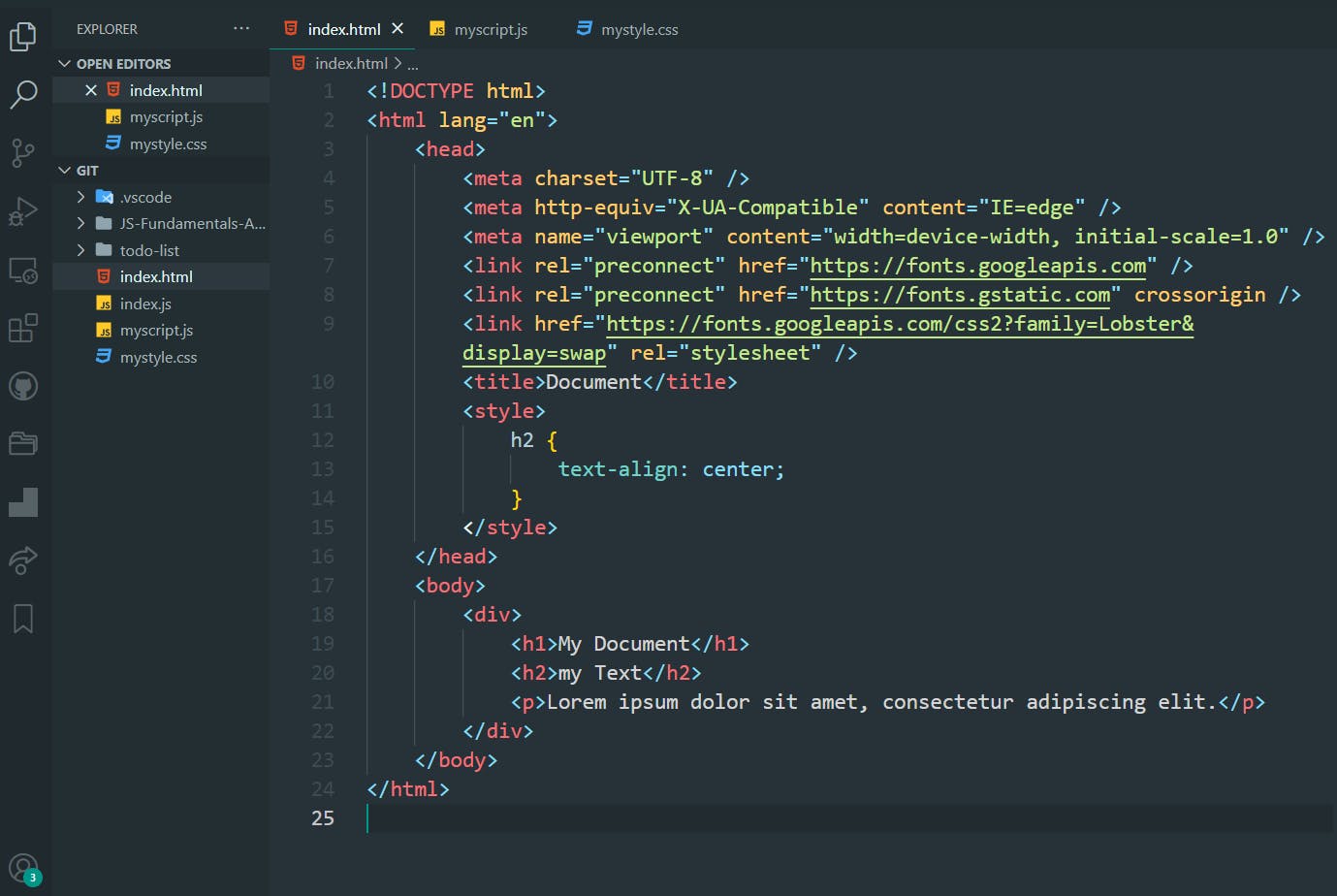Click line number 25 in the gutter

tap(323, 818)
